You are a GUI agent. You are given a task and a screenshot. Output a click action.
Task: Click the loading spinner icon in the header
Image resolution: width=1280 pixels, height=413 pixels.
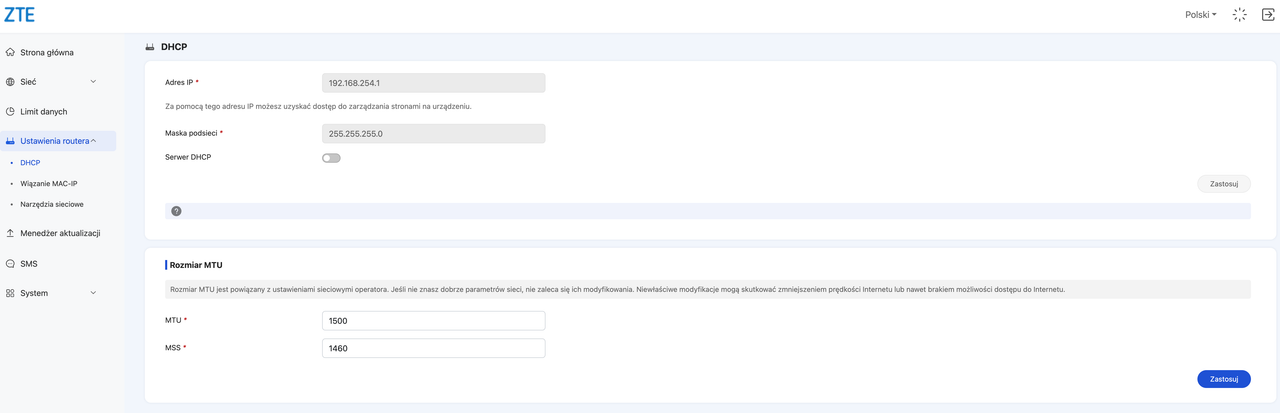[x=1240, y=15]
